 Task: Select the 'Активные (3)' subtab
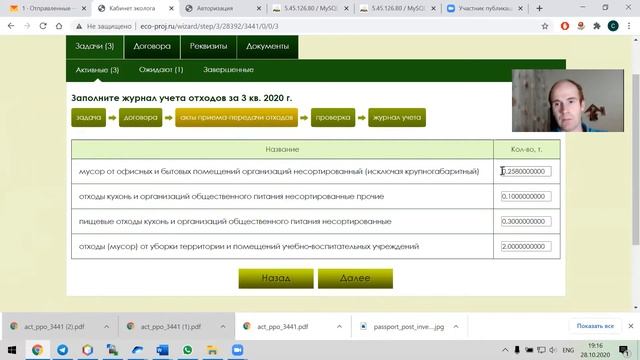coord(97,70)
